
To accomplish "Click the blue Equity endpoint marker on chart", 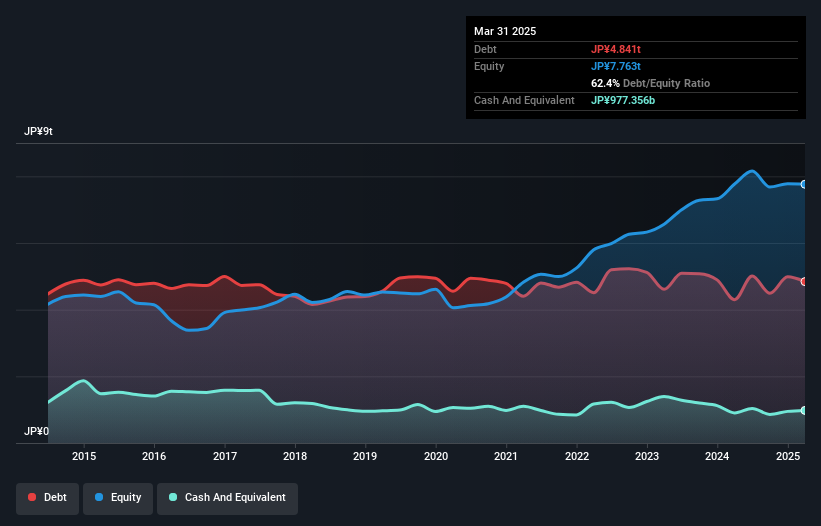I will (x=803, y=184).
